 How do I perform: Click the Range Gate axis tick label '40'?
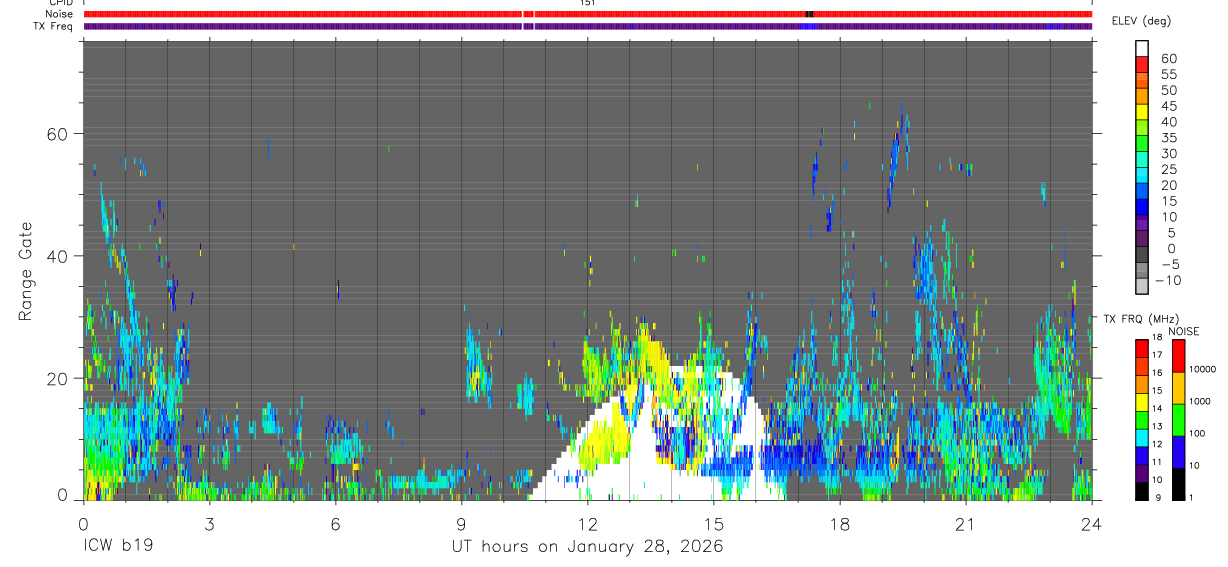(x=58, y=256)
